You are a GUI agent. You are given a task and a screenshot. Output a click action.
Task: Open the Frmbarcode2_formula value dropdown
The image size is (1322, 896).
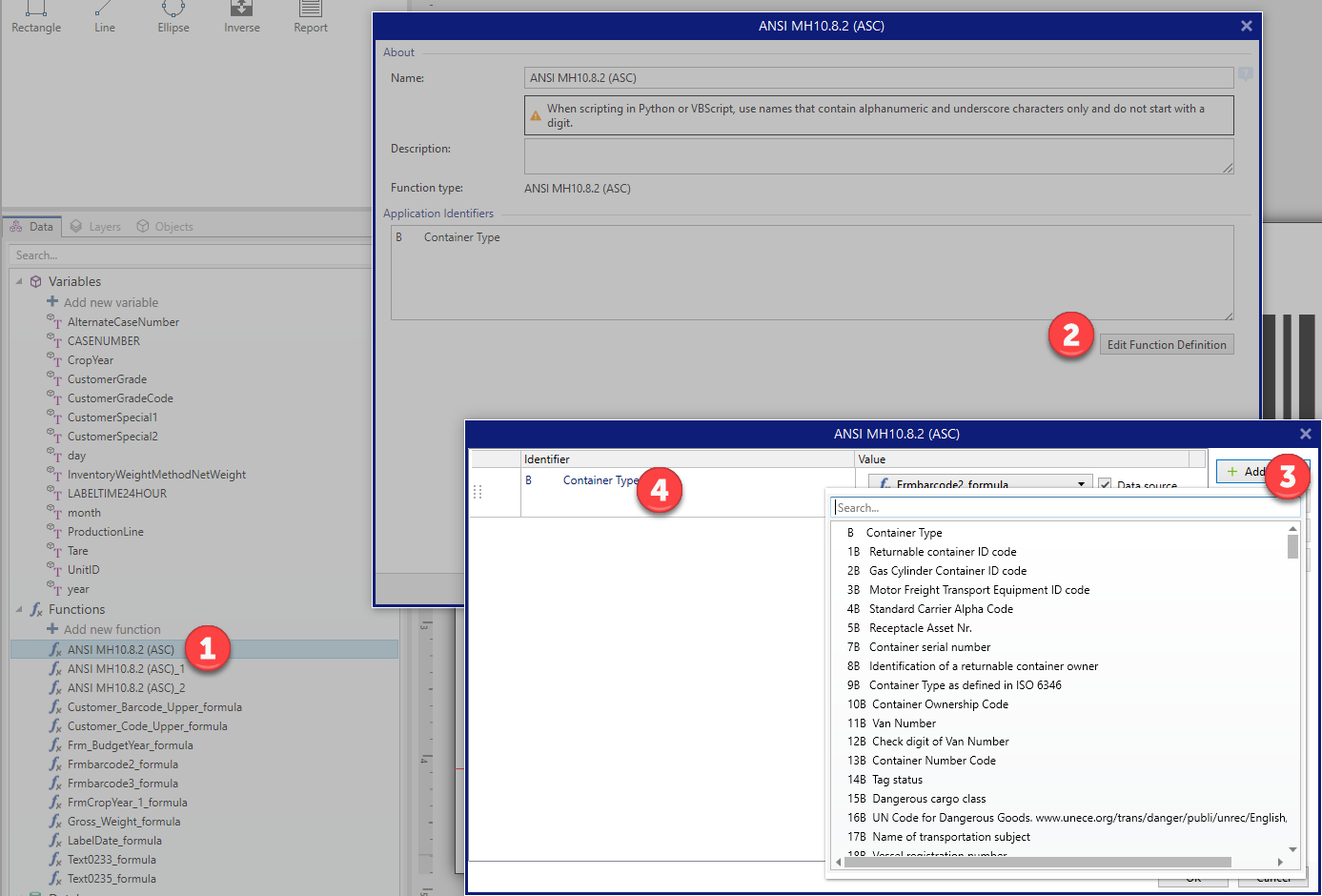(x=1081, y=483)
